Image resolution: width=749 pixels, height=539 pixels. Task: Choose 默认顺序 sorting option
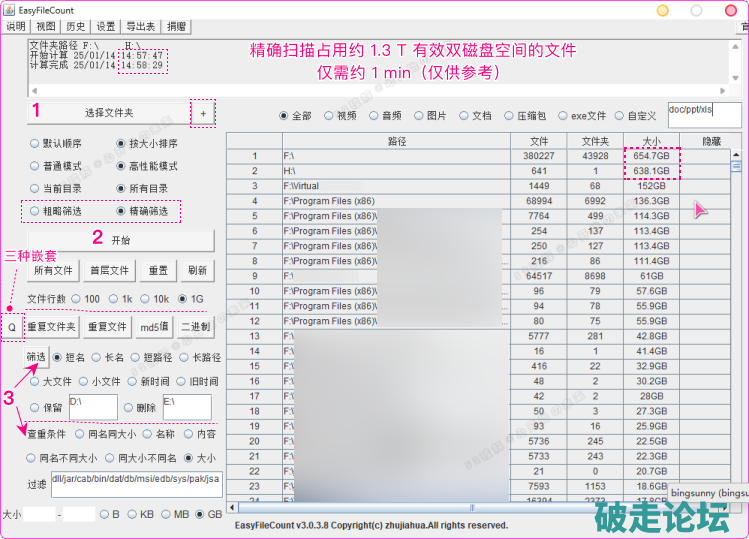click(x=36, y=143)
